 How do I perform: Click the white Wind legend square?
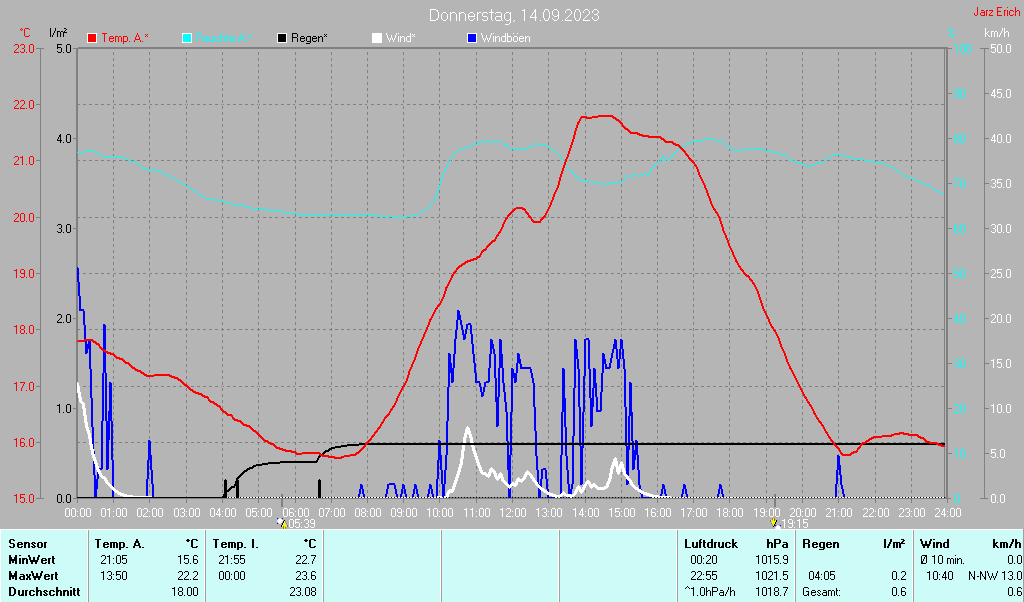coord(377,38)
